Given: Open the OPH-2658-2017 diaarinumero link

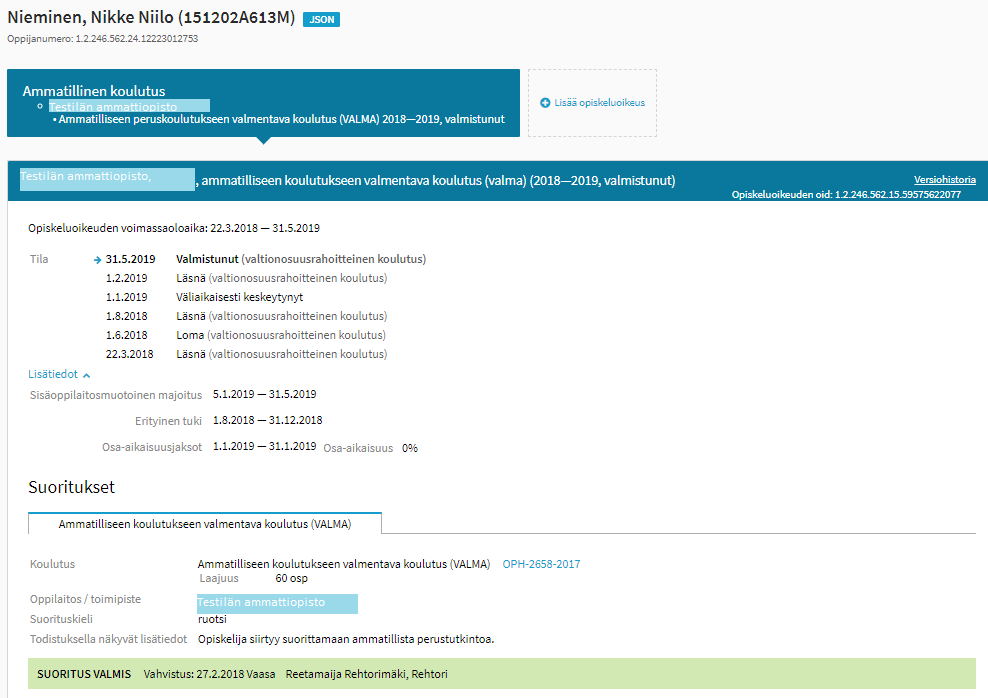Looking at the screenshot, I should pos(541,564).
